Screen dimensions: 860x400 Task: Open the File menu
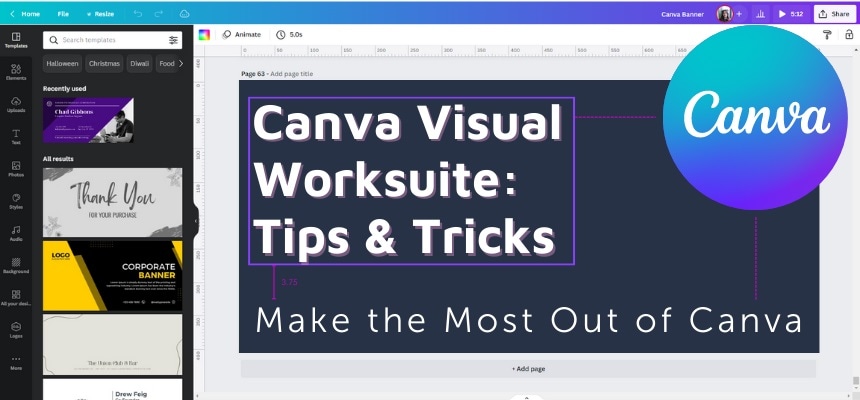(x=63, y=14)
